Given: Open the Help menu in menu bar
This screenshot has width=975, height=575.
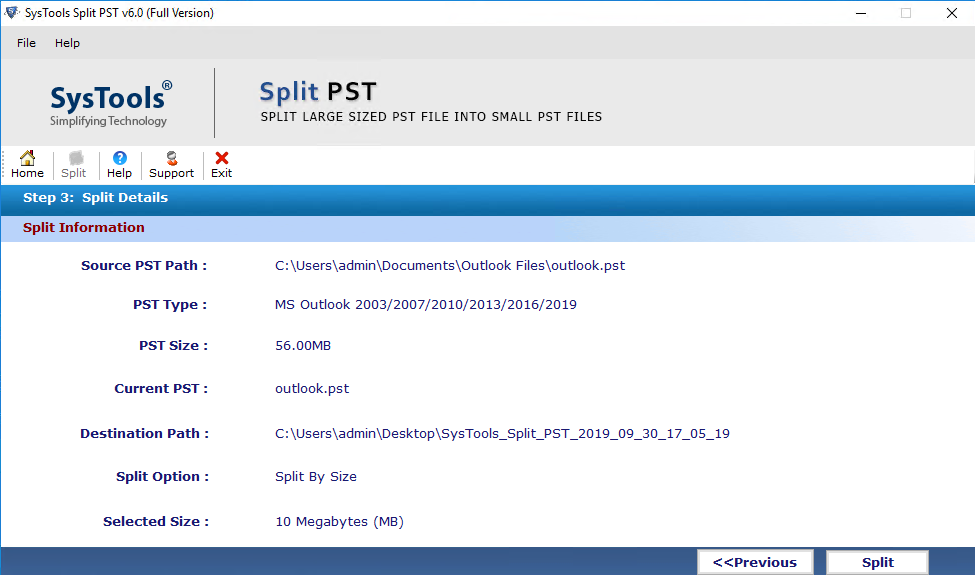Looking at the screenshot, I should point(67,43).
